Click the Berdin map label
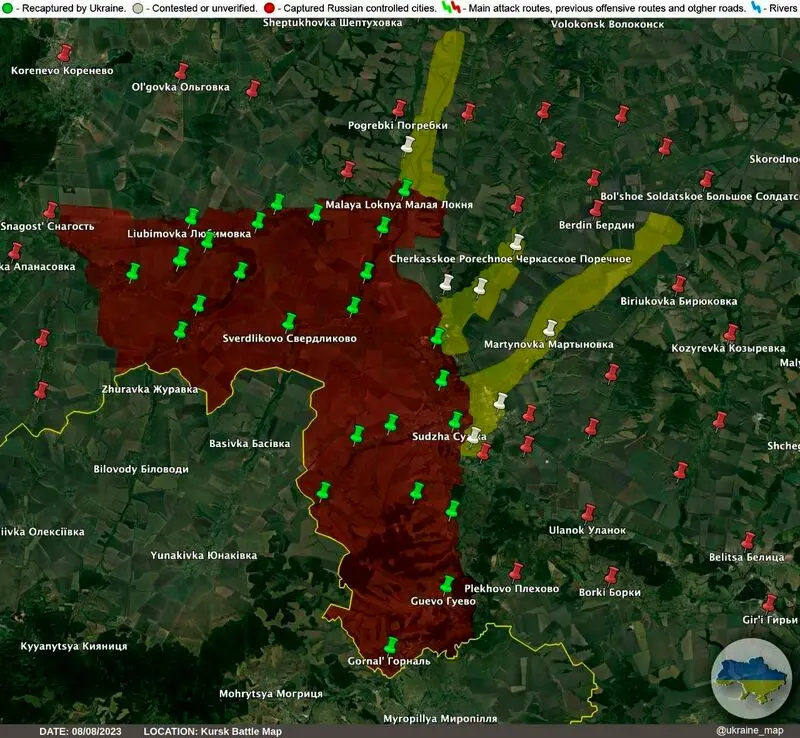Screen dimensions: 800x738 (596, 225)
